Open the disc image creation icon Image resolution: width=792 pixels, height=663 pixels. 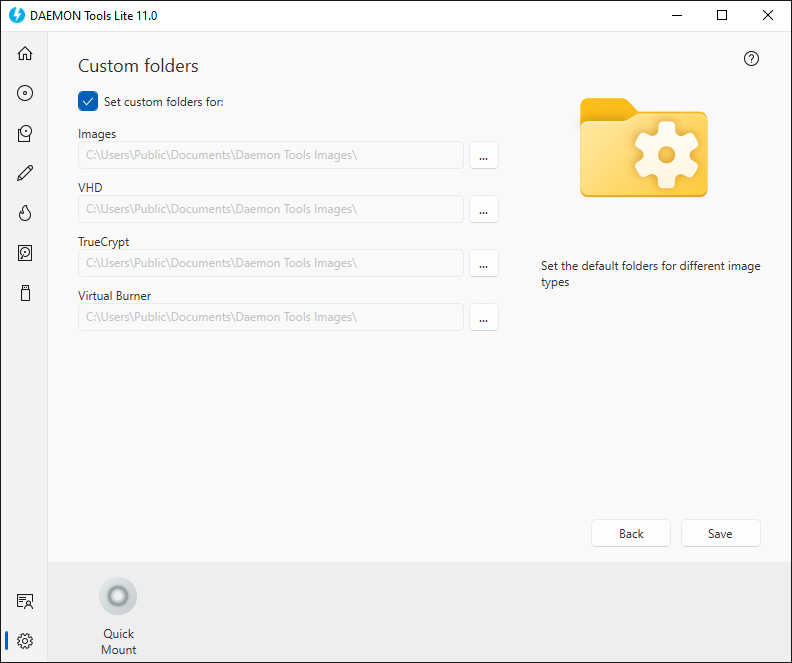coord(25,133)
